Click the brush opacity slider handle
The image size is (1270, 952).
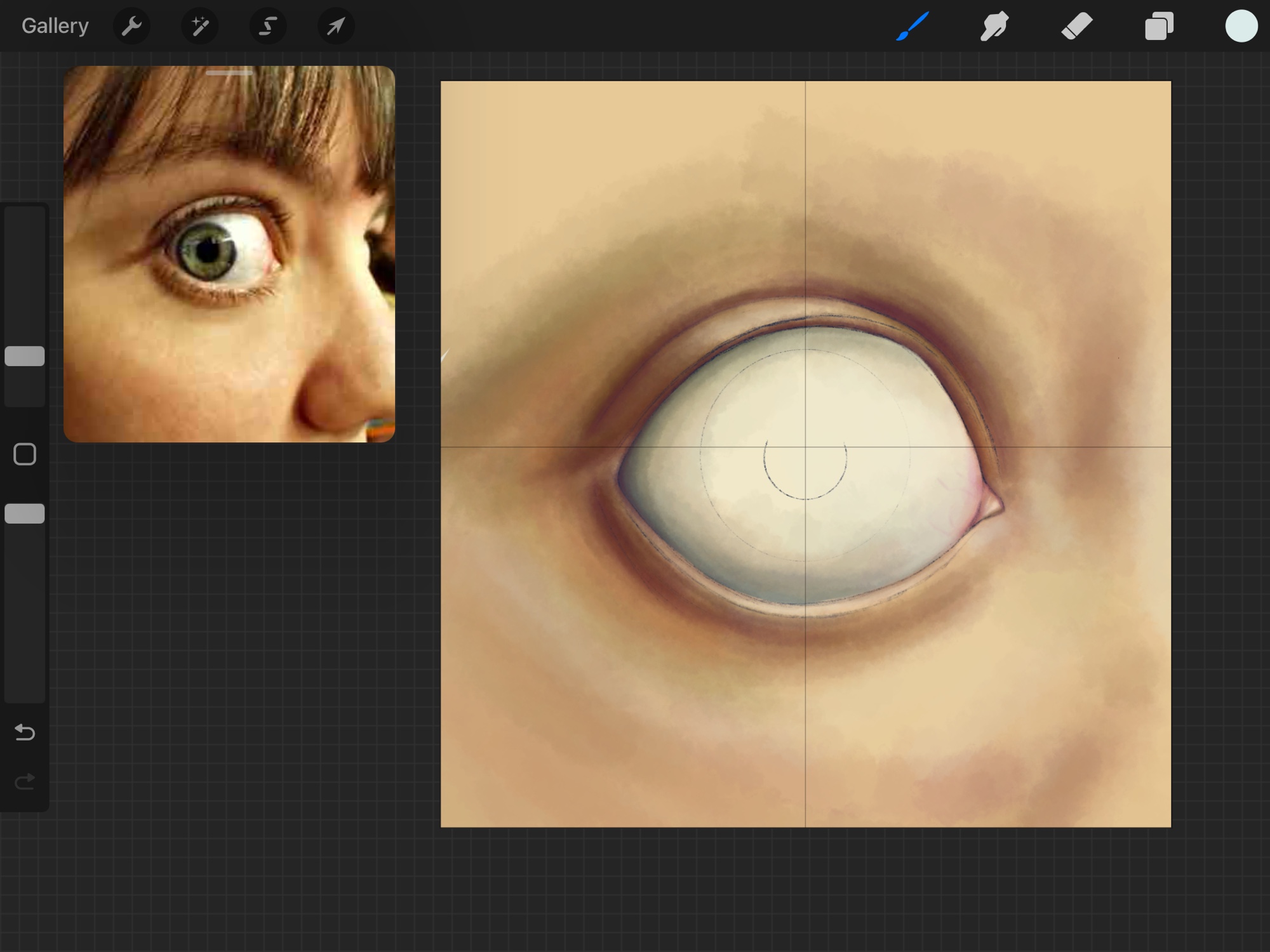pos(25,513)
